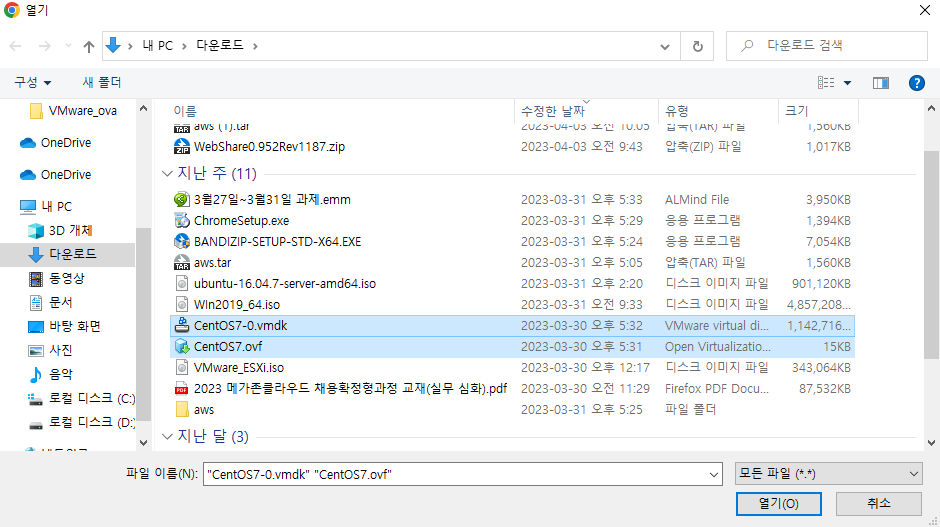Image resolution: width=940 pixels, height=527 pixels.
Task: Collapse the 지난 주 (11) group
Action: 167,174
